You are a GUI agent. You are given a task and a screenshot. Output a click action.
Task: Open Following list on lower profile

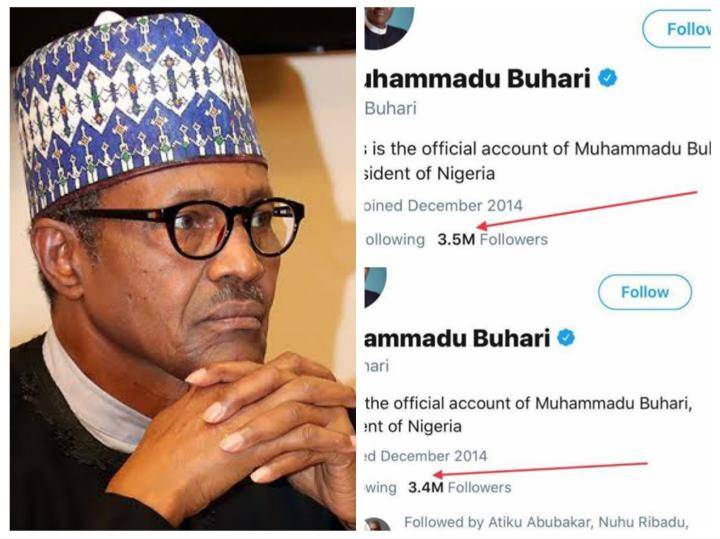point(381,487)
